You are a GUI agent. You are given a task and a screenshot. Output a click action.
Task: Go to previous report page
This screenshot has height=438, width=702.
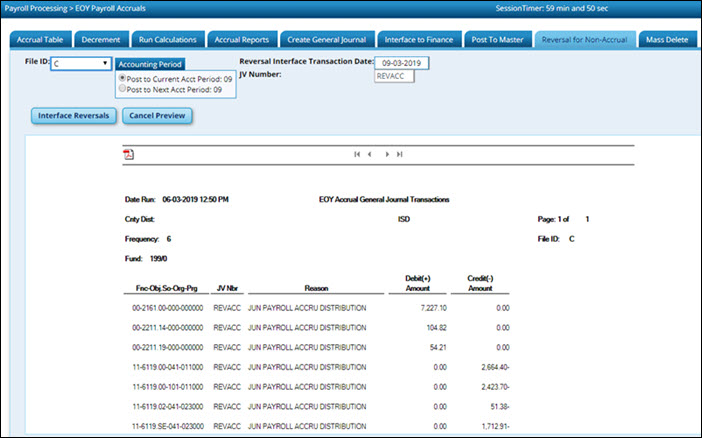pos(370,154)
